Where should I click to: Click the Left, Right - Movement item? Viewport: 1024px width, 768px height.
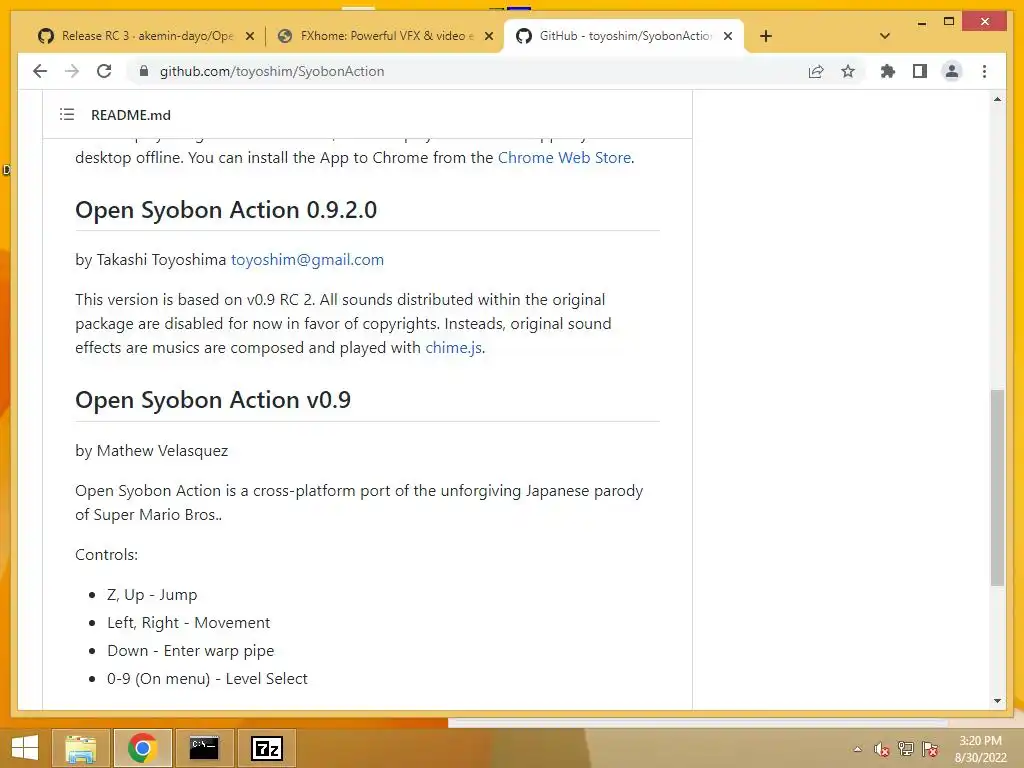coord(188,623)
